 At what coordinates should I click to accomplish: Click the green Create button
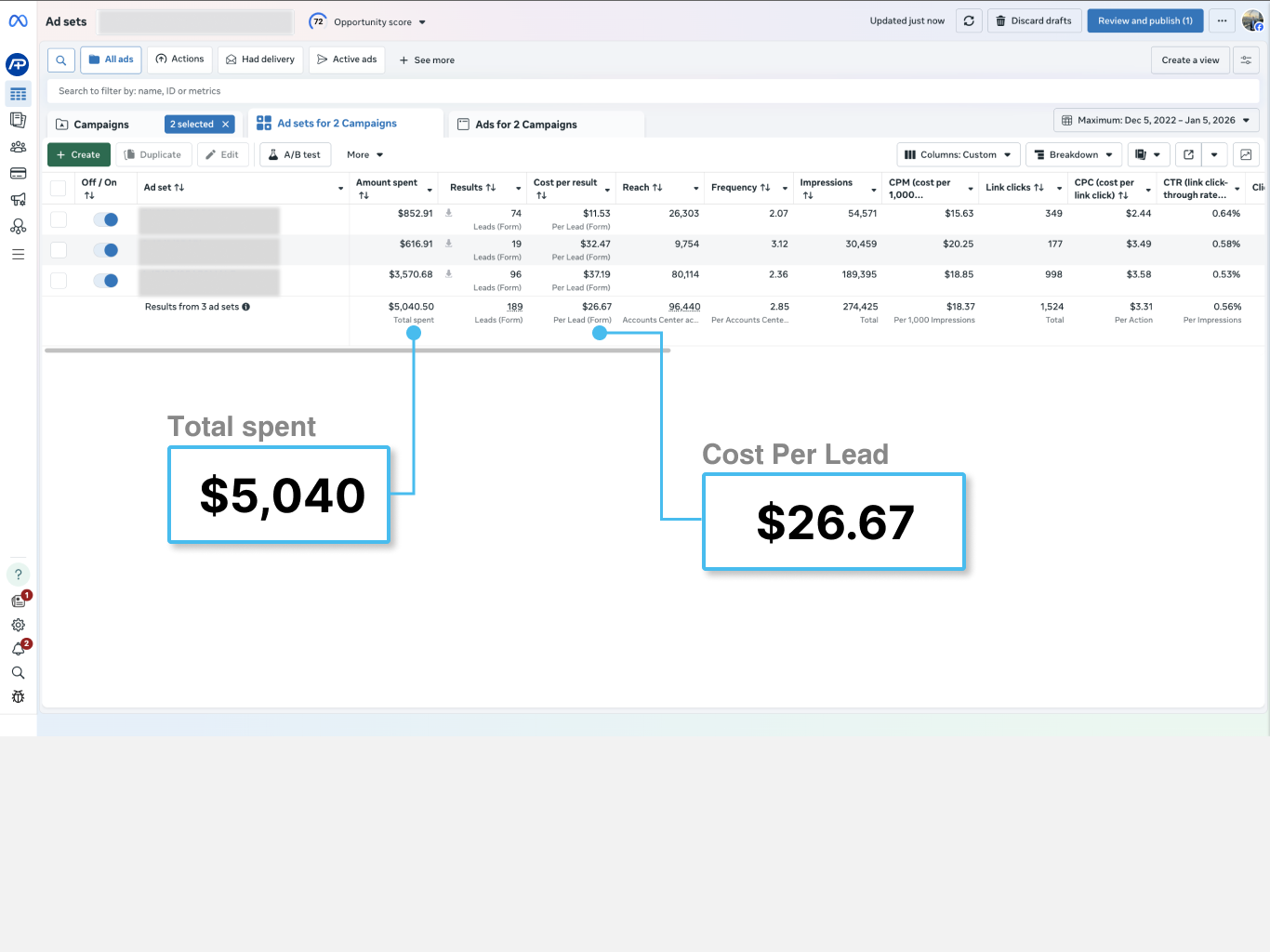(79, 154)
